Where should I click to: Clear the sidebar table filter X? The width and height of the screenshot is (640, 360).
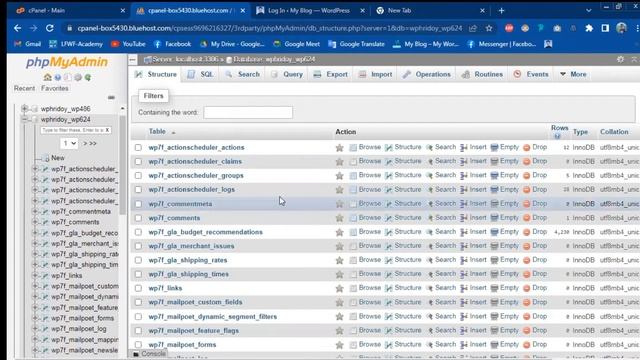107,130
